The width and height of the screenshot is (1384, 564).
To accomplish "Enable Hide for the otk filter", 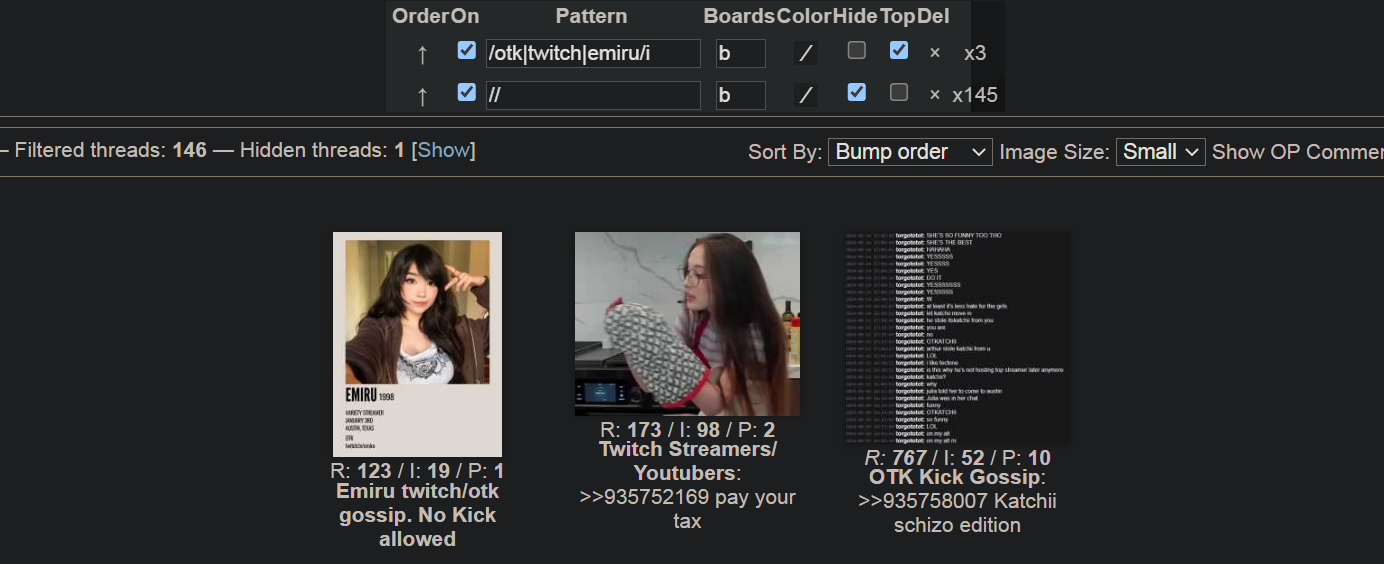I will 857,50.
